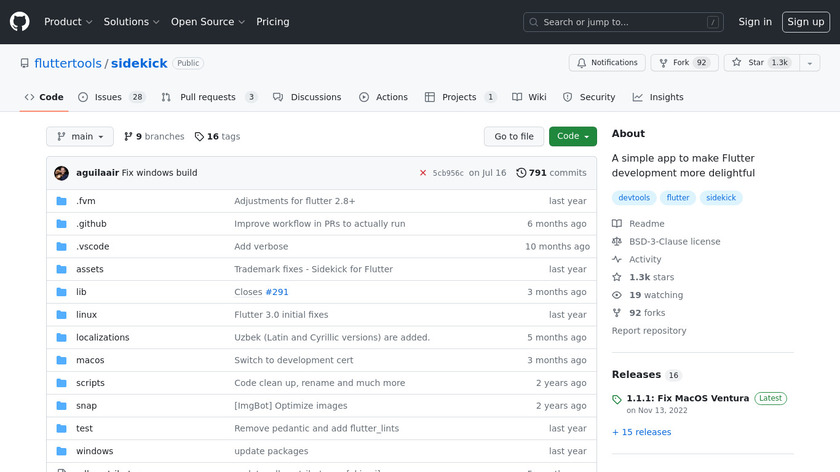Select the devtools topic tag
The width and height of the screenshot is (840, 472).
[x=634, y=198]
